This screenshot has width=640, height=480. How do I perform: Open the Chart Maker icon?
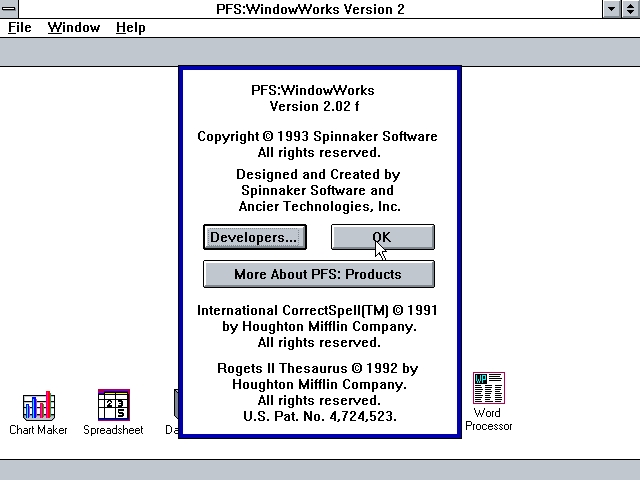coord(38,406)
